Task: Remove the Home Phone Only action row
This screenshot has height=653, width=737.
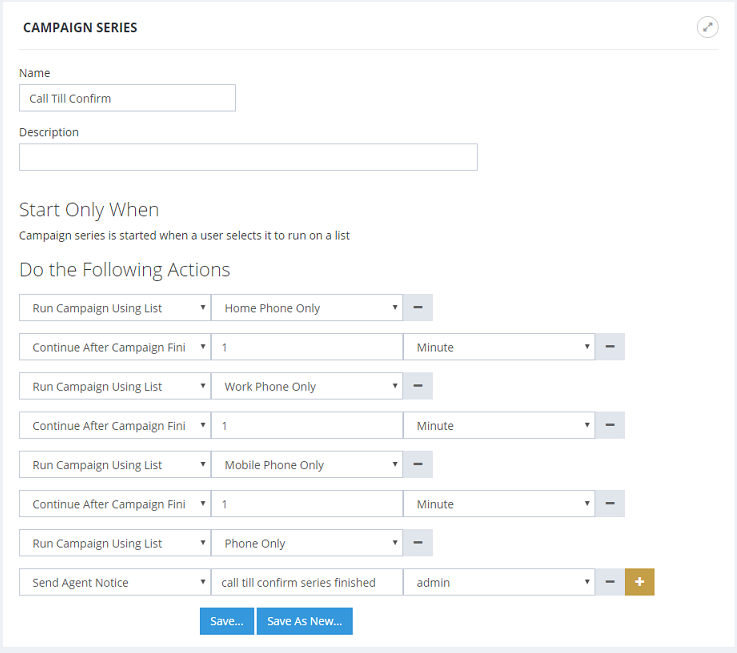Action: coord(417,308)
